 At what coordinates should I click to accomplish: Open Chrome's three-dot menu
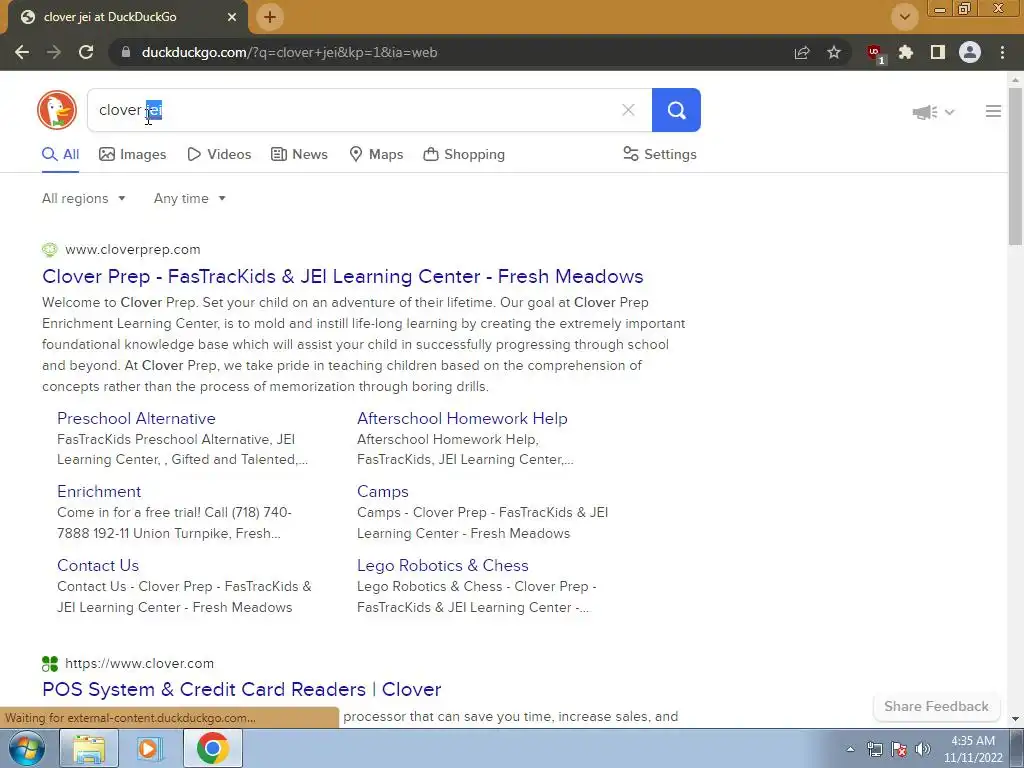(x=1002, y=52)
